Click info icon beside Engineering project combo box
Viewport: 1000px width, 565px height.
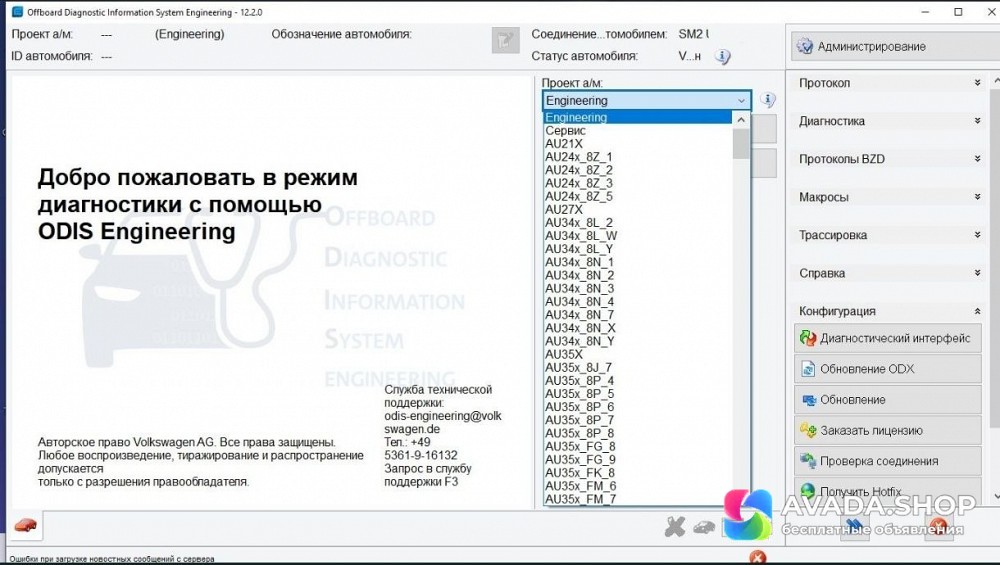pos(767,100)
